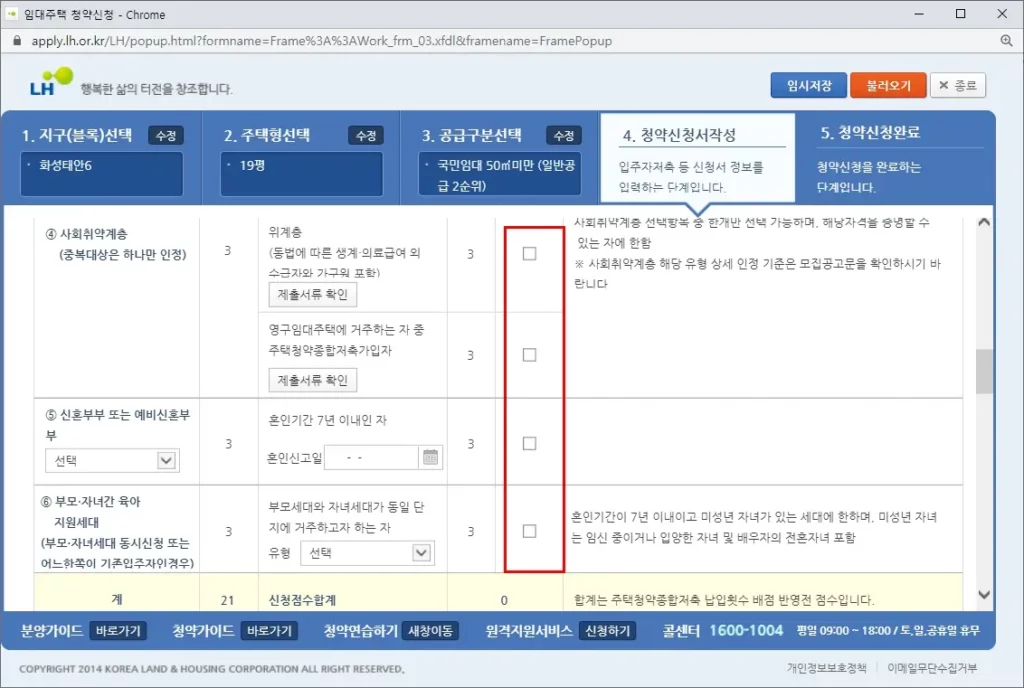
Task: Click 제출서류 확인 under 위계층
Action: 313,294
